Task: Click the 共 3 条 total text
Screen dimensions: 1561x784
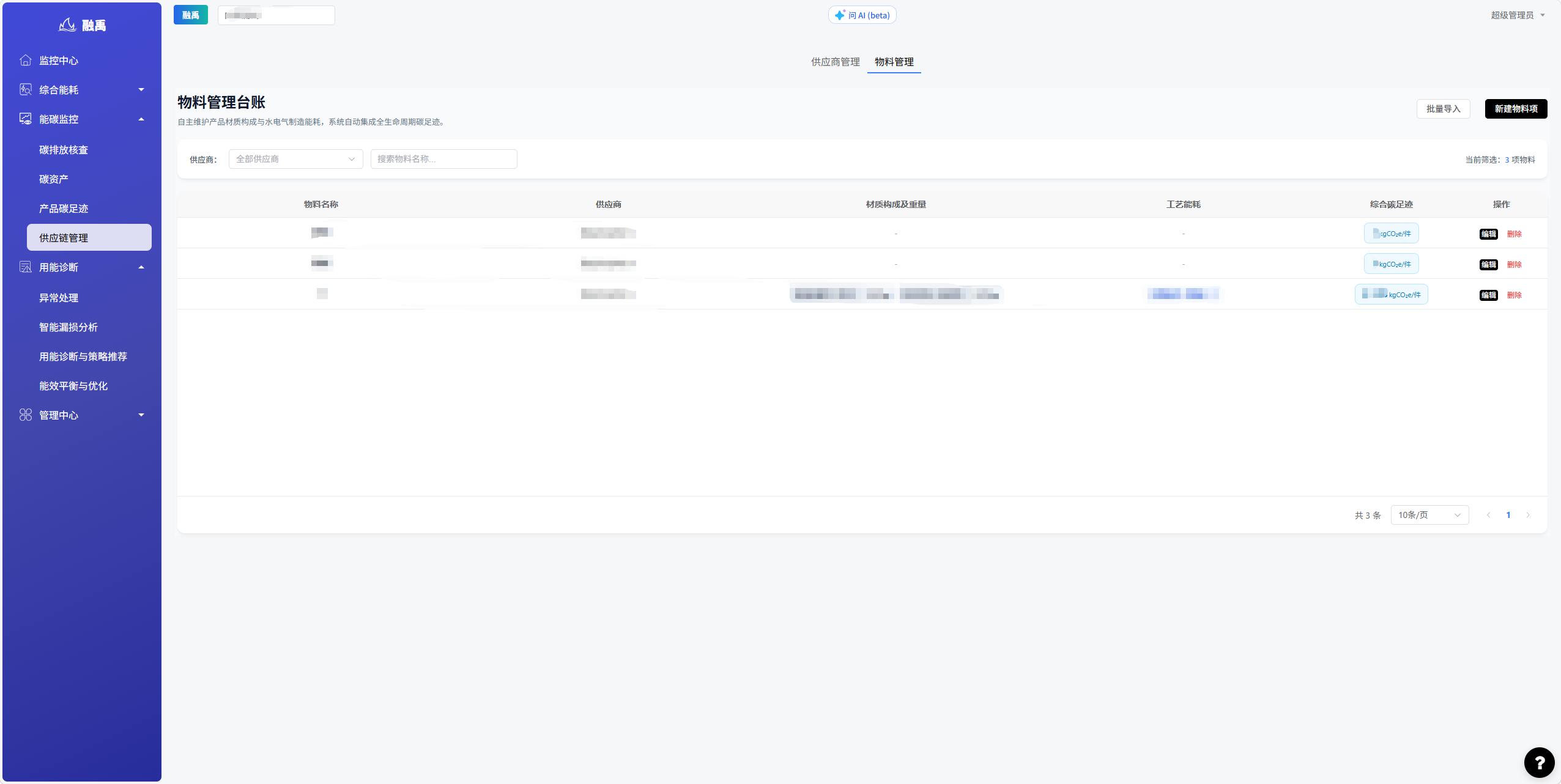Action: [1368, 516]
